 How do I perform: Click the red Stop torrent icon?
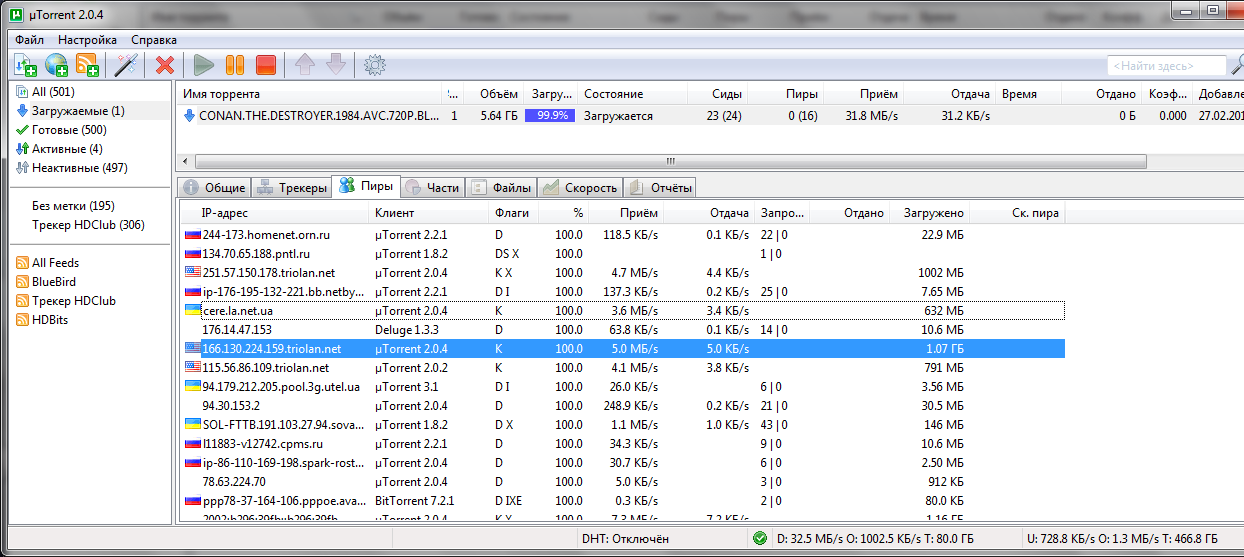coord(265,65)
